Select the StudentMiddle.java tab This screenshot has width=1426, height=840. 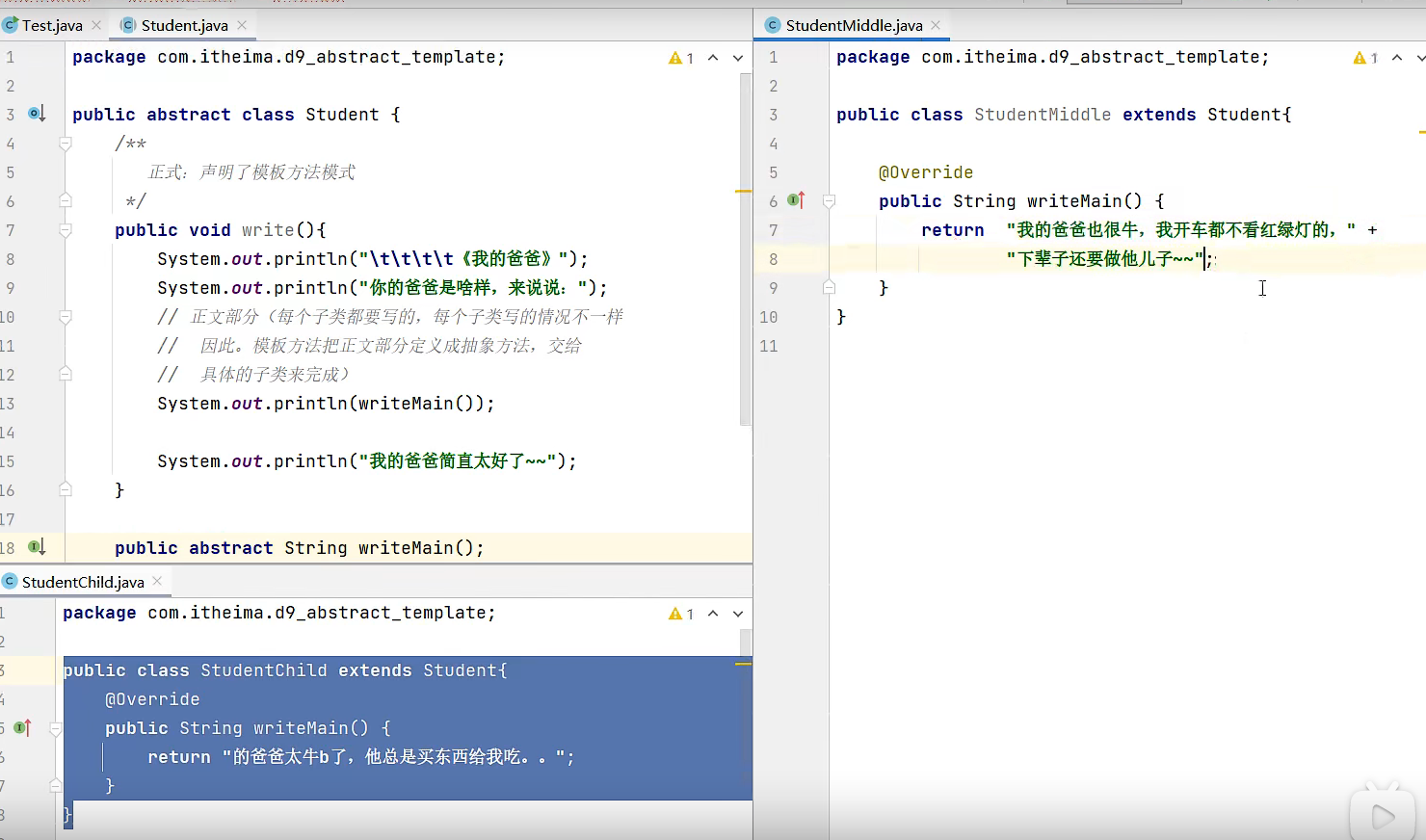854,25
